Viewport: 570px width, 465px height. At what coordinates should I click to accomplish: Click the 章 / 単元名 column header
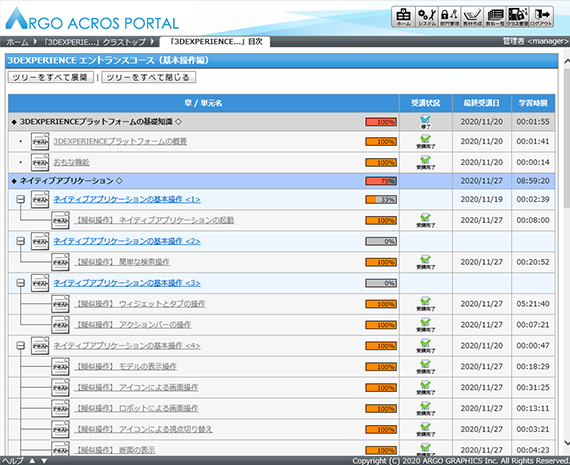(204, 103)
